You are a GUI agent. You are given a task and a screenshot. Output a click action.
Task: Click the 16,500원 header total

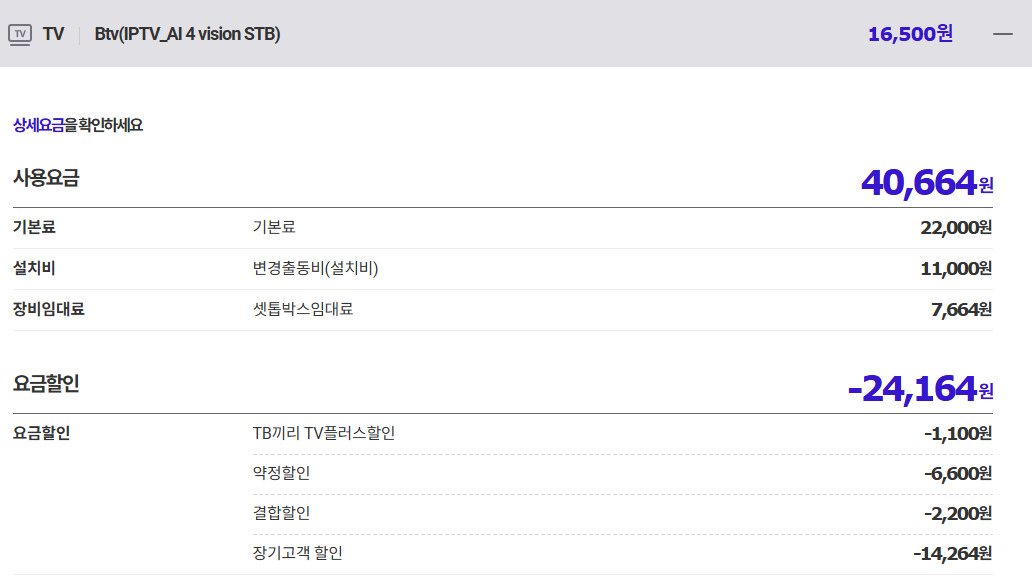[910, 34]
